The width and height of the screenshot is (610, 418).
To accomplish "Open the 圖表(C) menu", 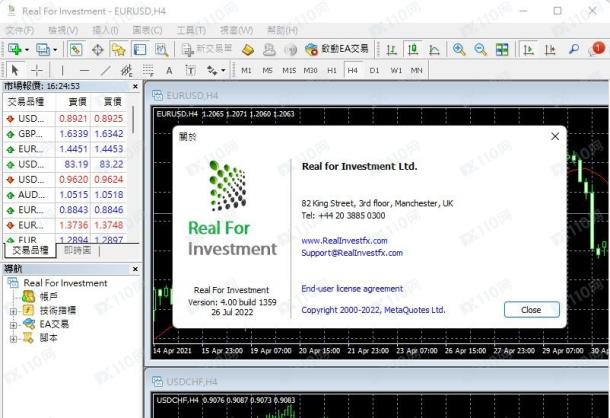I will coord(147,30).
